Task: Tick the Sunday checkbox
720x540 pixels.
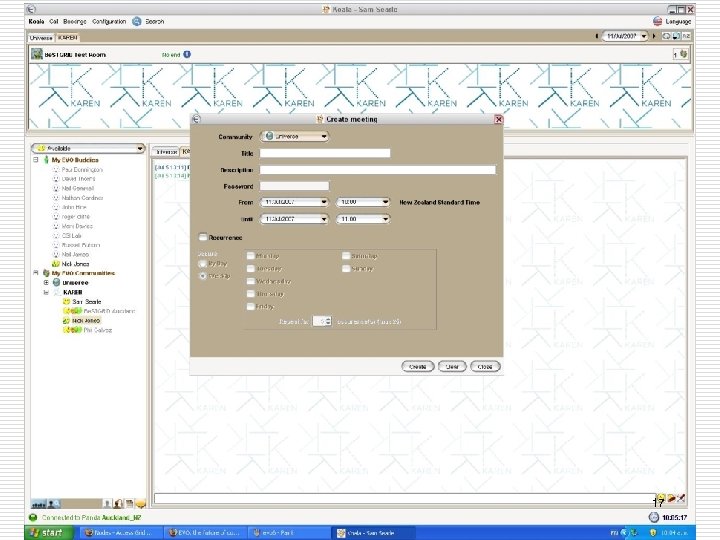Action: pyautogui.click(x=346, y=268)
